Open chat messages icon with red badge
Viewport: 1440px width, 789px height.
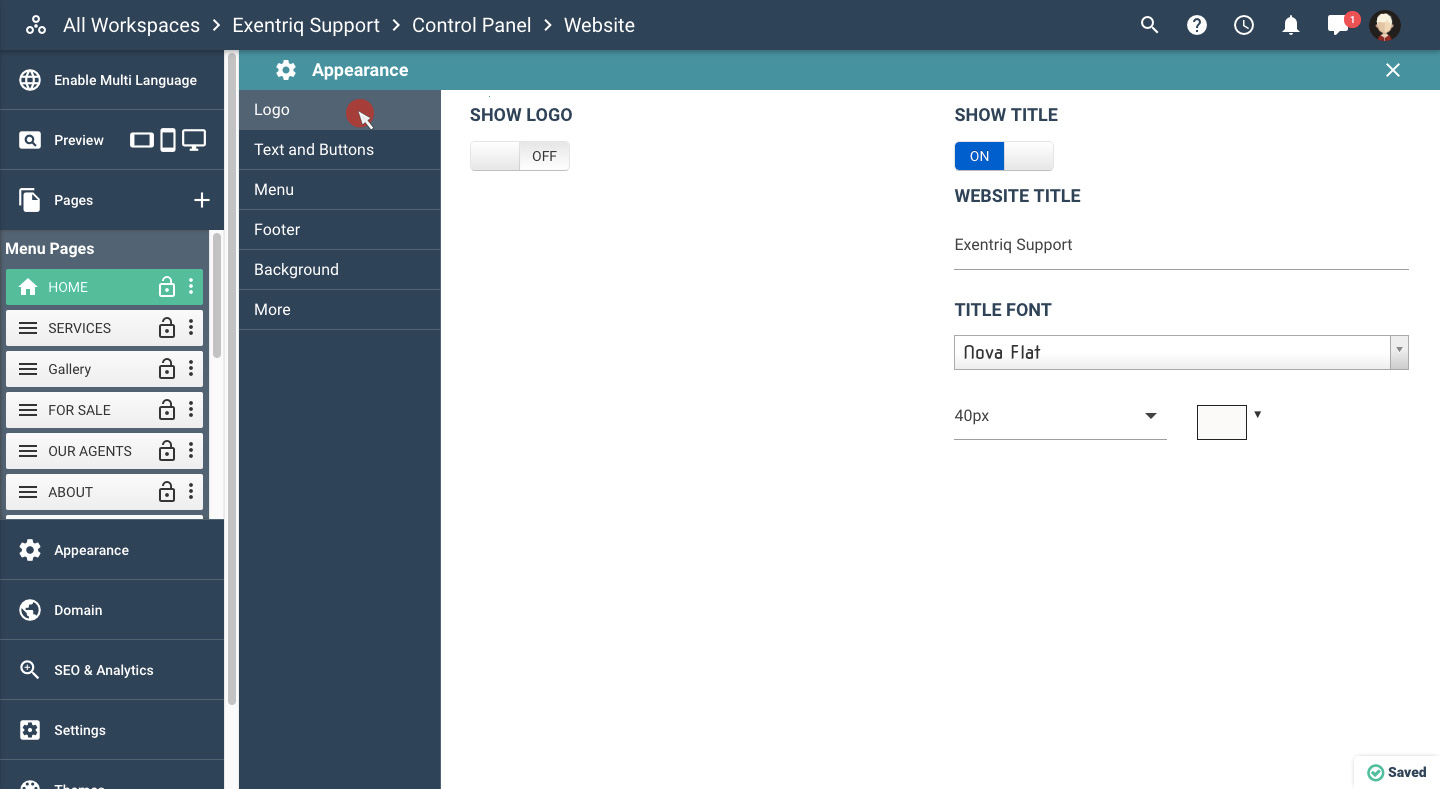pyautogui.click(x=1338, y=26)
